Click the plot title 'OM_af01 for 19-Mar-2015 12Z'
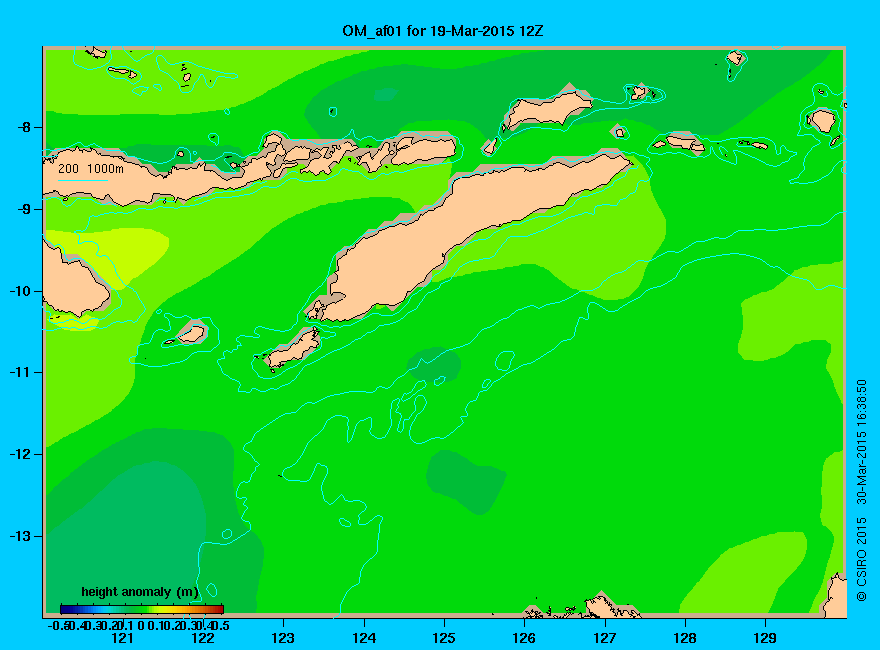The image size is (880, 650). 443,31
